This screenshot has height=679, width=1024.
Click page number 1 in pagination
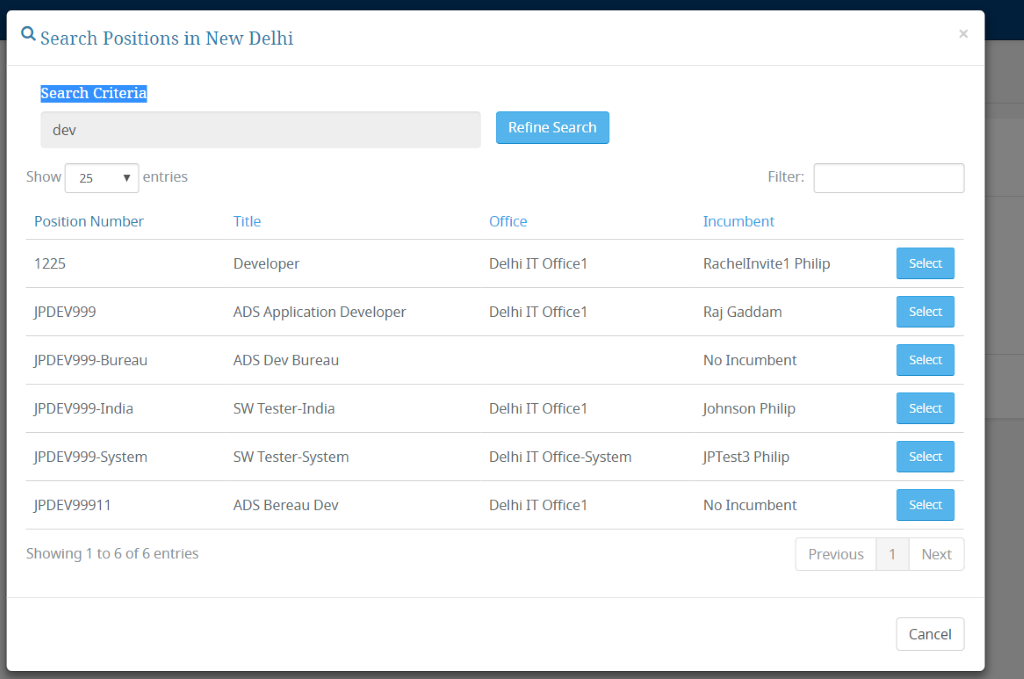892,554
